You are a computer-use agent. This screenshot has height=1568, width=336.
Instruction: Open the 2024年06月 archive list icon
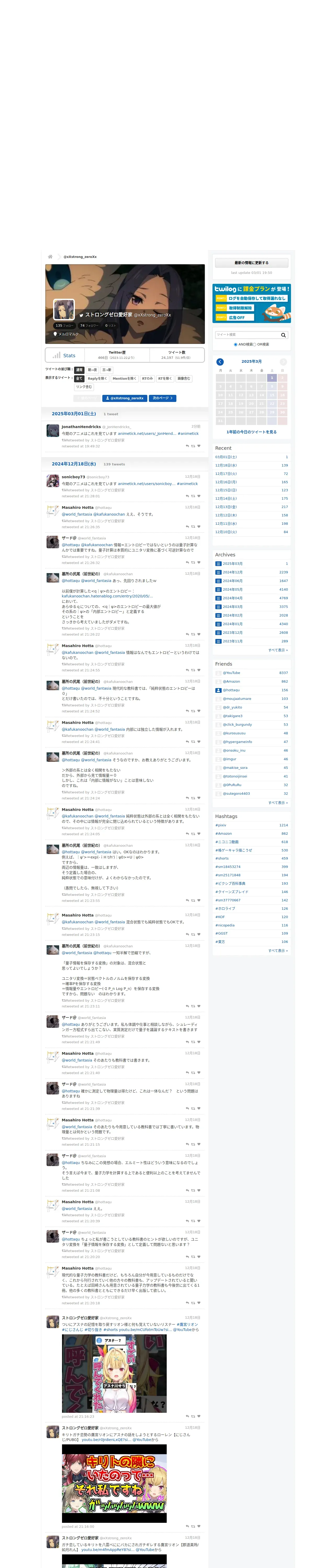pyautogui.click(x=218, y=581)
